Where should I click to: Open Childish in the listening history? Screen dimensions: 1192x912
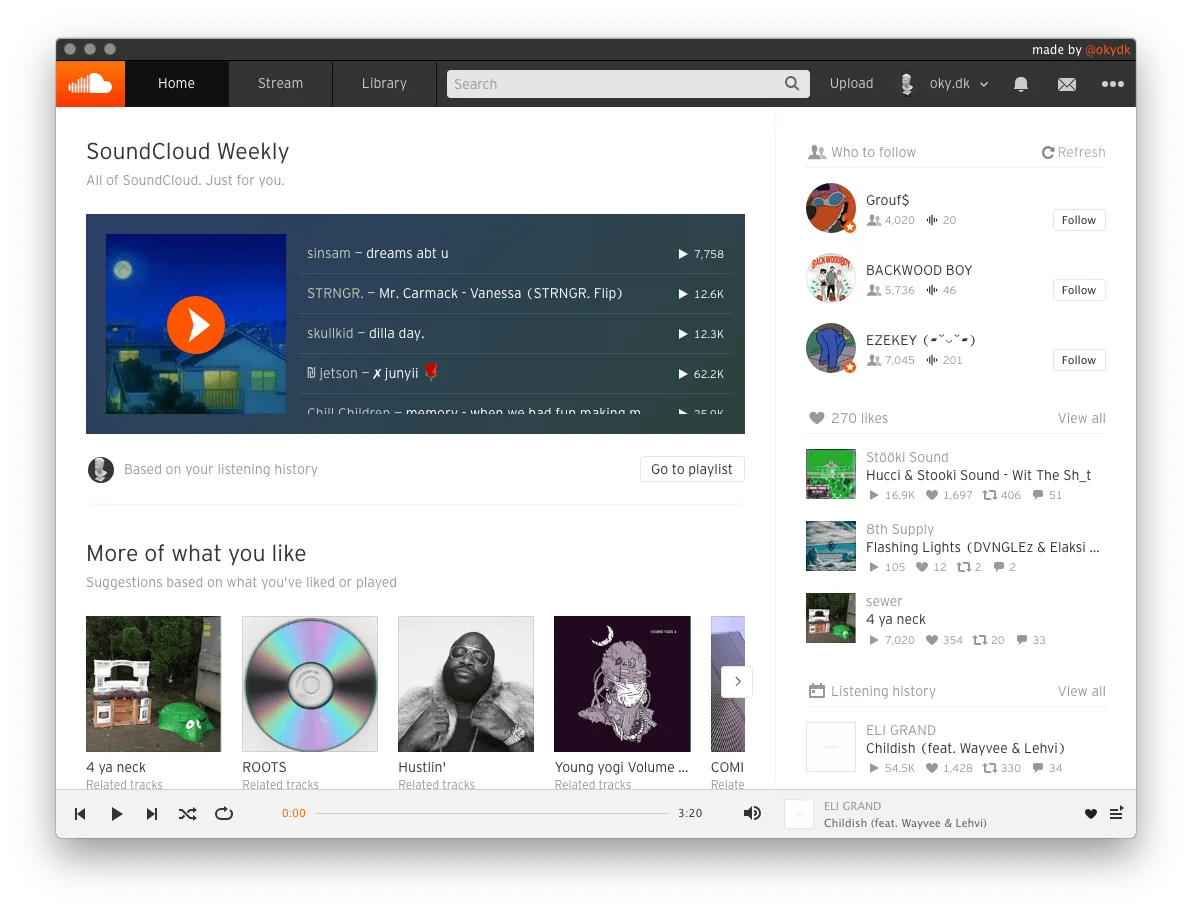point(965,748)
